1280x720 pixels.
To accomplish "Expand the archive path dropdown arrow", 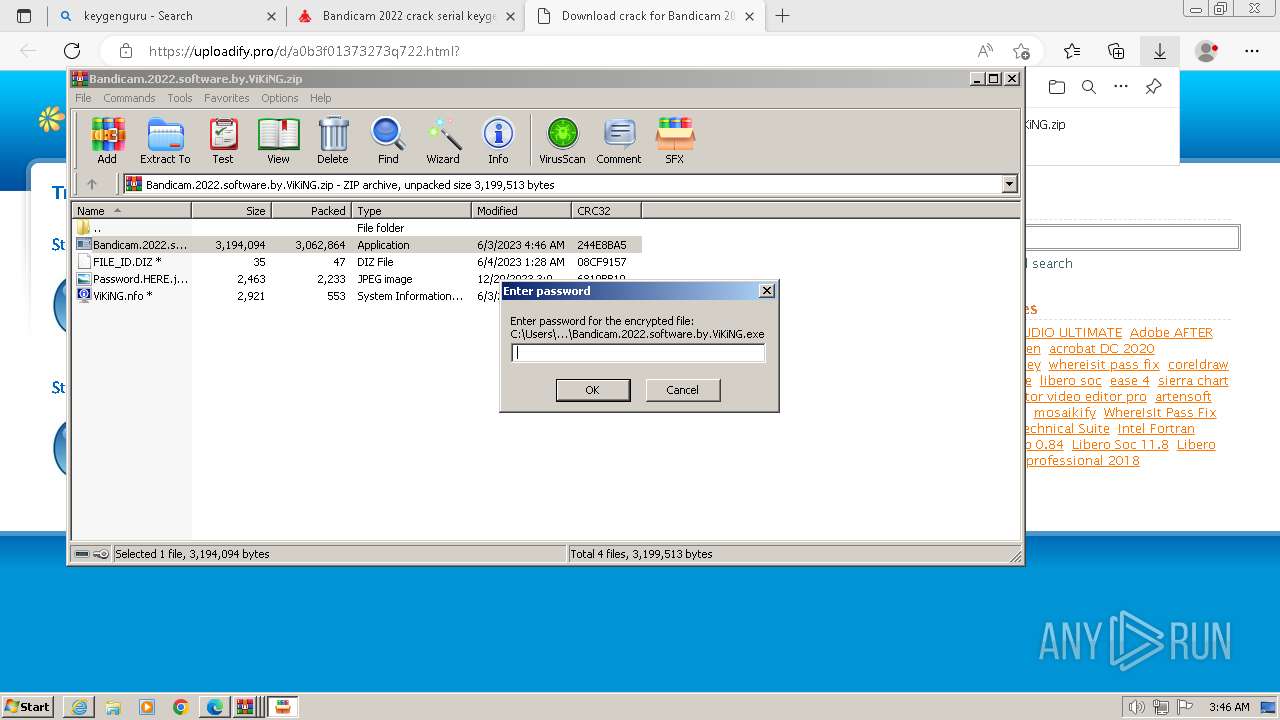I will (x=1009, y=184).
